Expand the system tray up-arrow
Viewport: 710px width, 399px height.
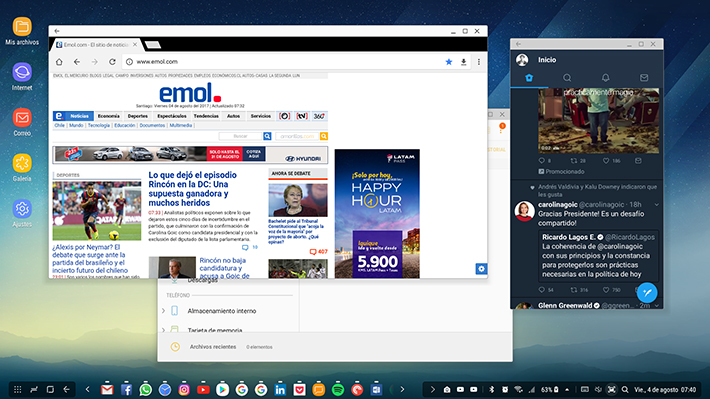pos(567,389)
